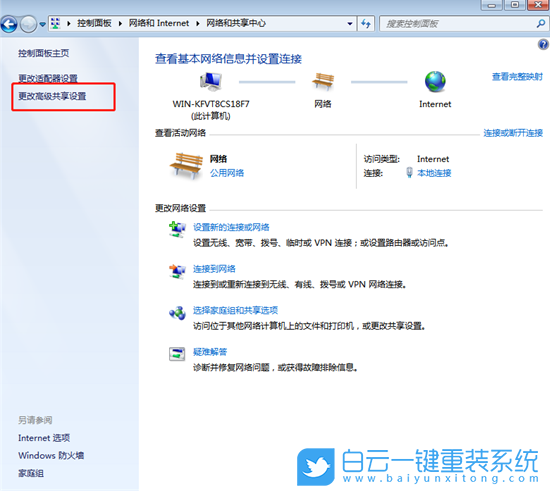The height and width of the screenshot is (491, 550).
Task: Select the 控制面板 breadcrumb
Action: click(94, 23)
